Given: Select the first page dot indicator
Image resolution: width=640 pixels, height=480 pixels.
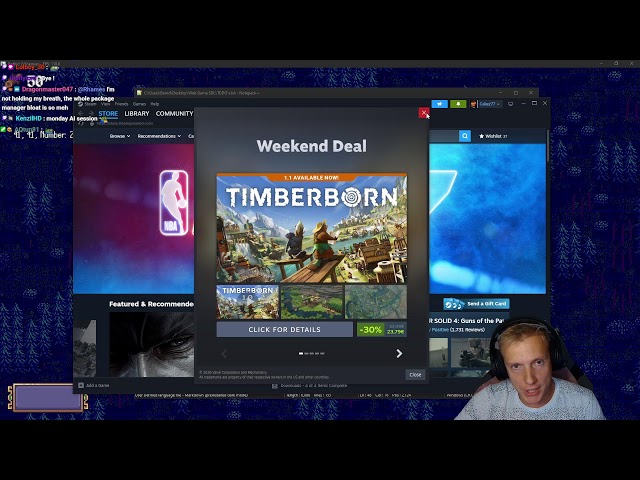Looking at the screenshot, I should [x=301, y=353].
